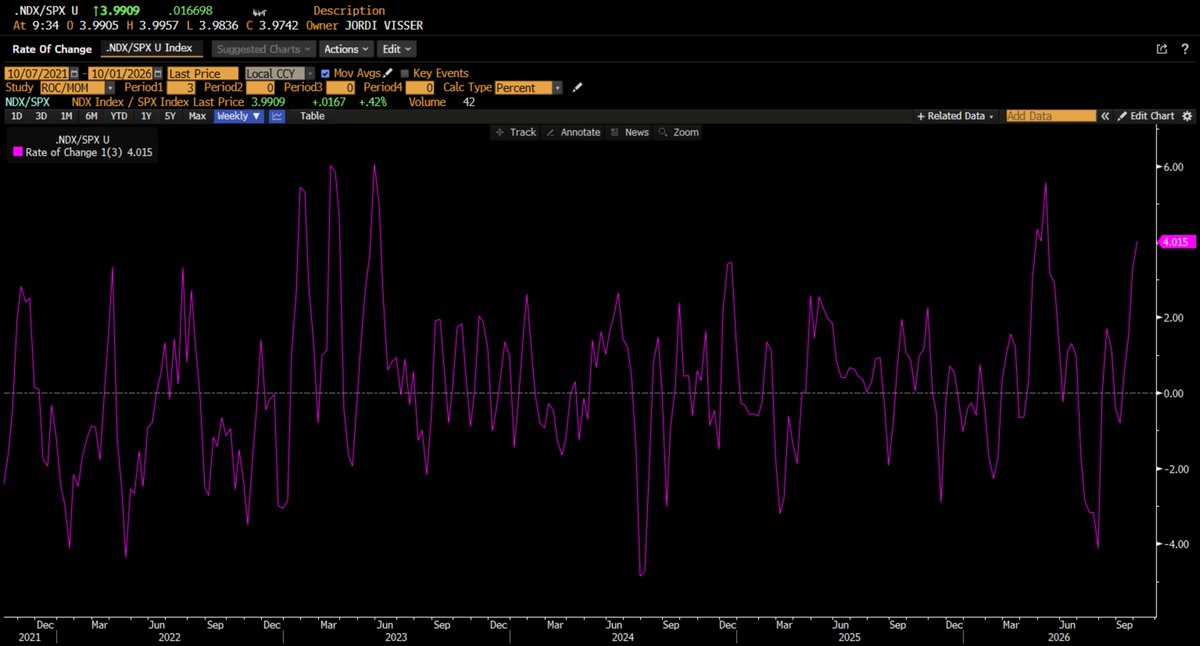Open the chart settings gear
The height and width of the screenshot is (646, 1200).
[x=1187, y=116]
